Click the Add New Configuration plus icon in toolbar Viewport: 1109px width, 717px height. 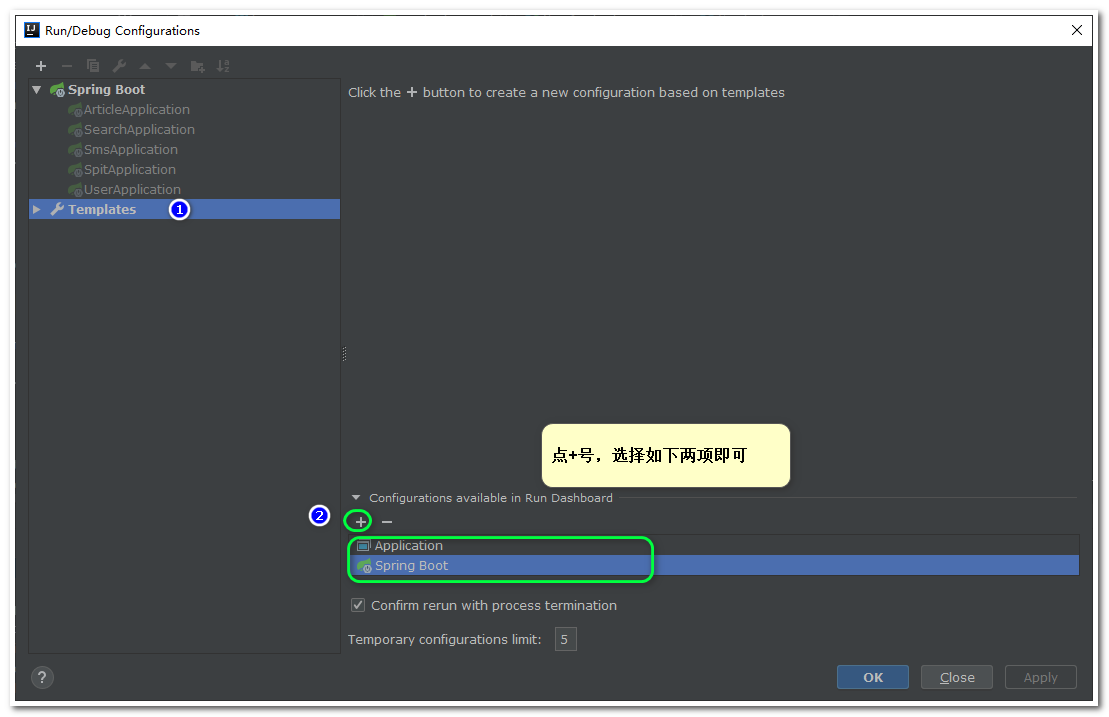pyautogui.click(x=41, y=66)
